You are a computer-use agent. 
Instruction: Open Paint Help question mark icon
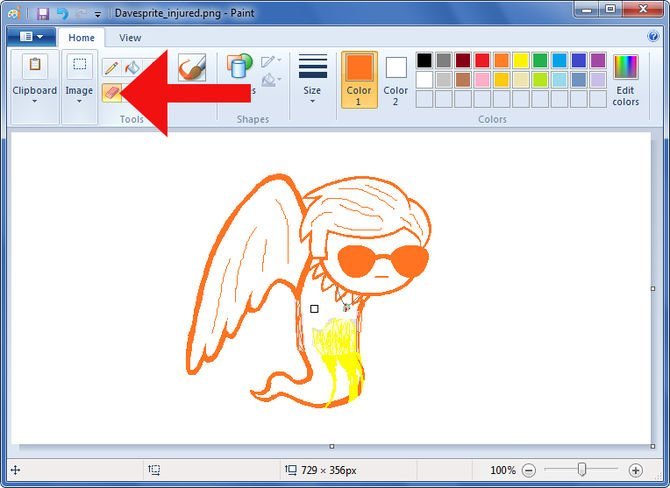(x=655, y=38)
